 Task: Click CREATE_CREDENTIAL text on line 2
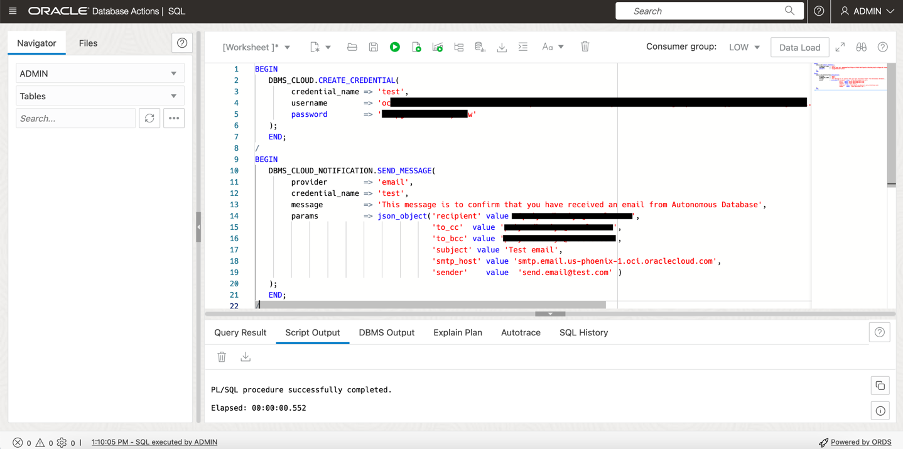point(356,80)
